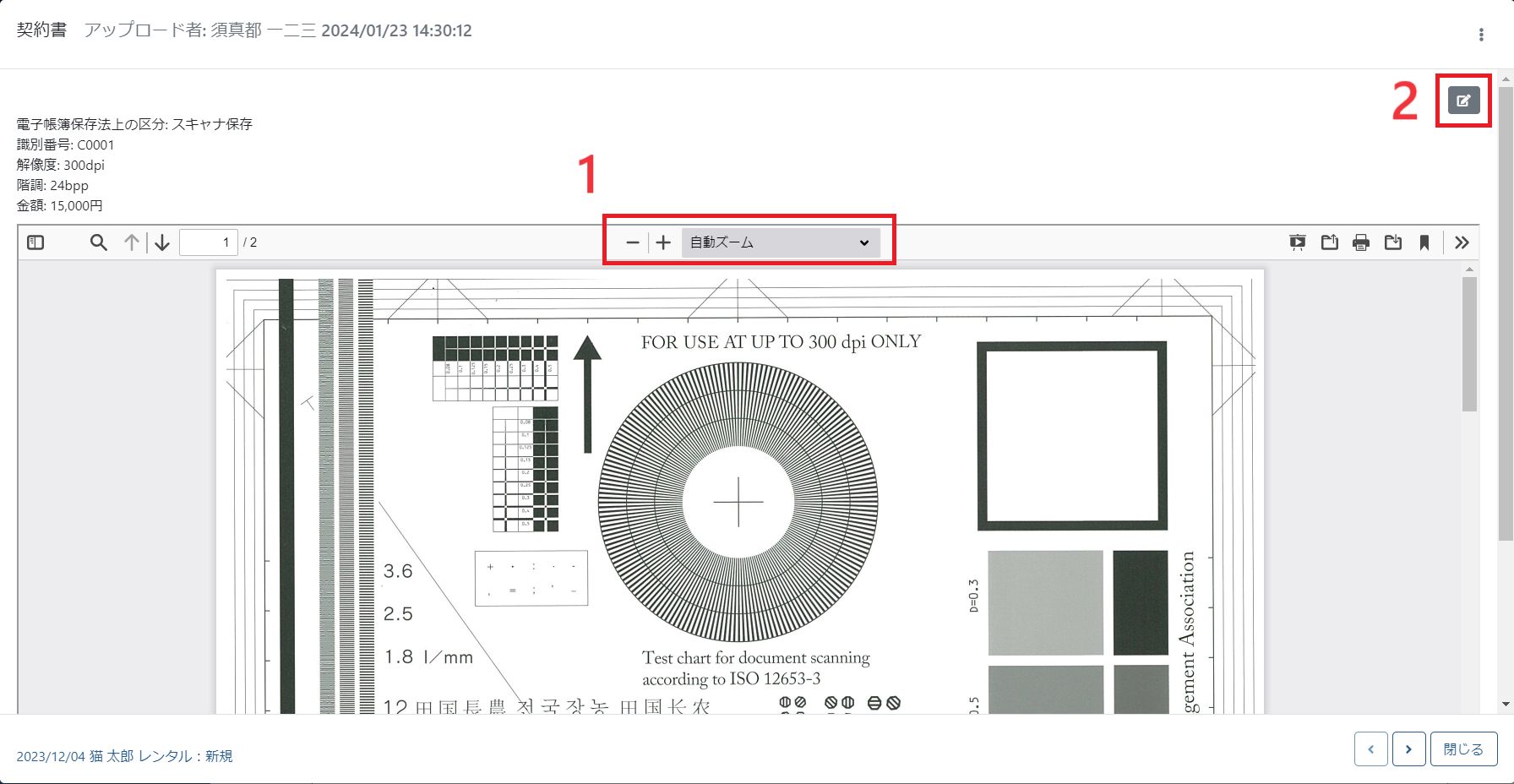Go to the previous page

click(131, 242)
